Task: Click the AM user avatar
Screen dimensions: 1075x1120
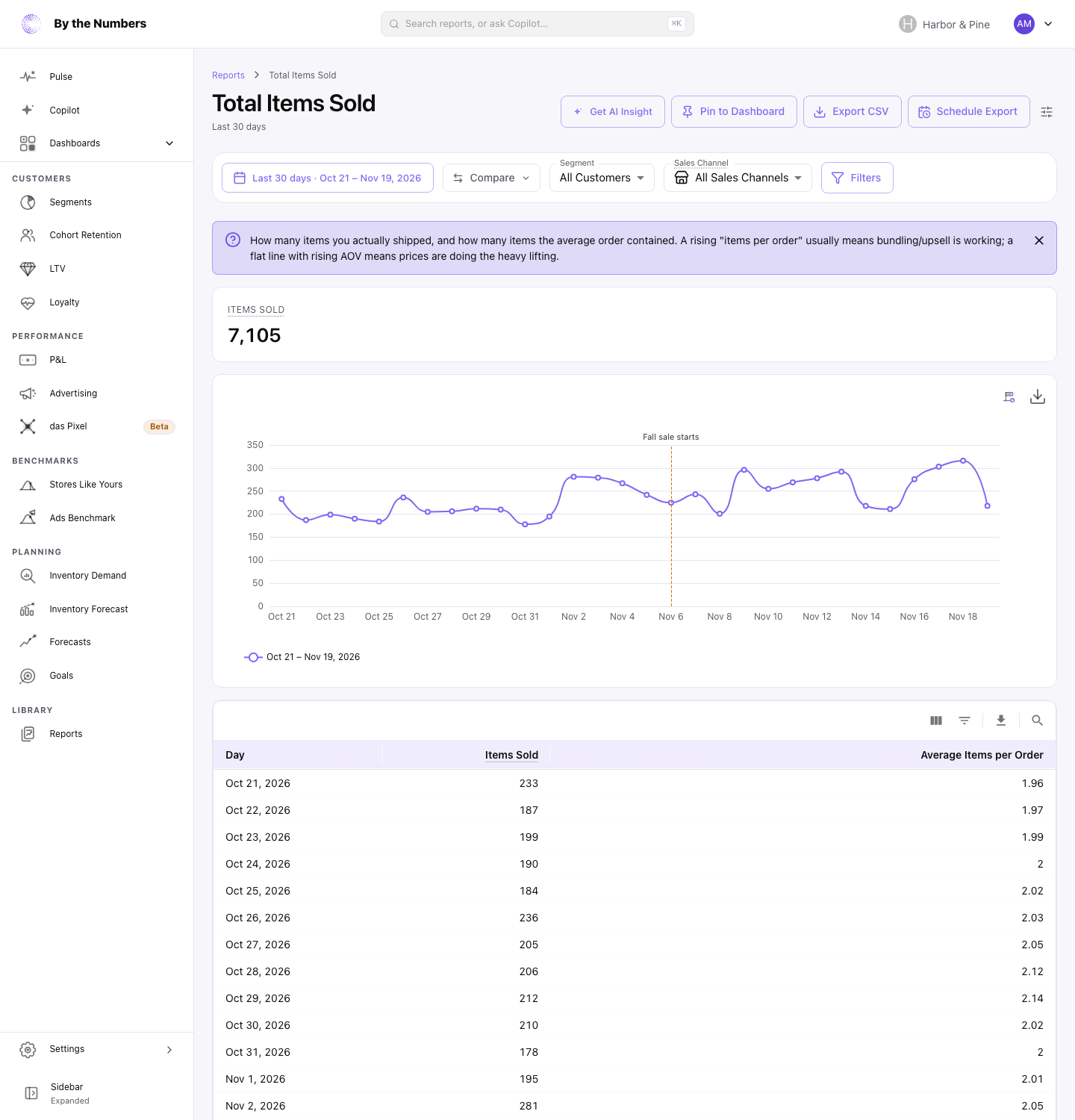Action: pos(1024,24)
